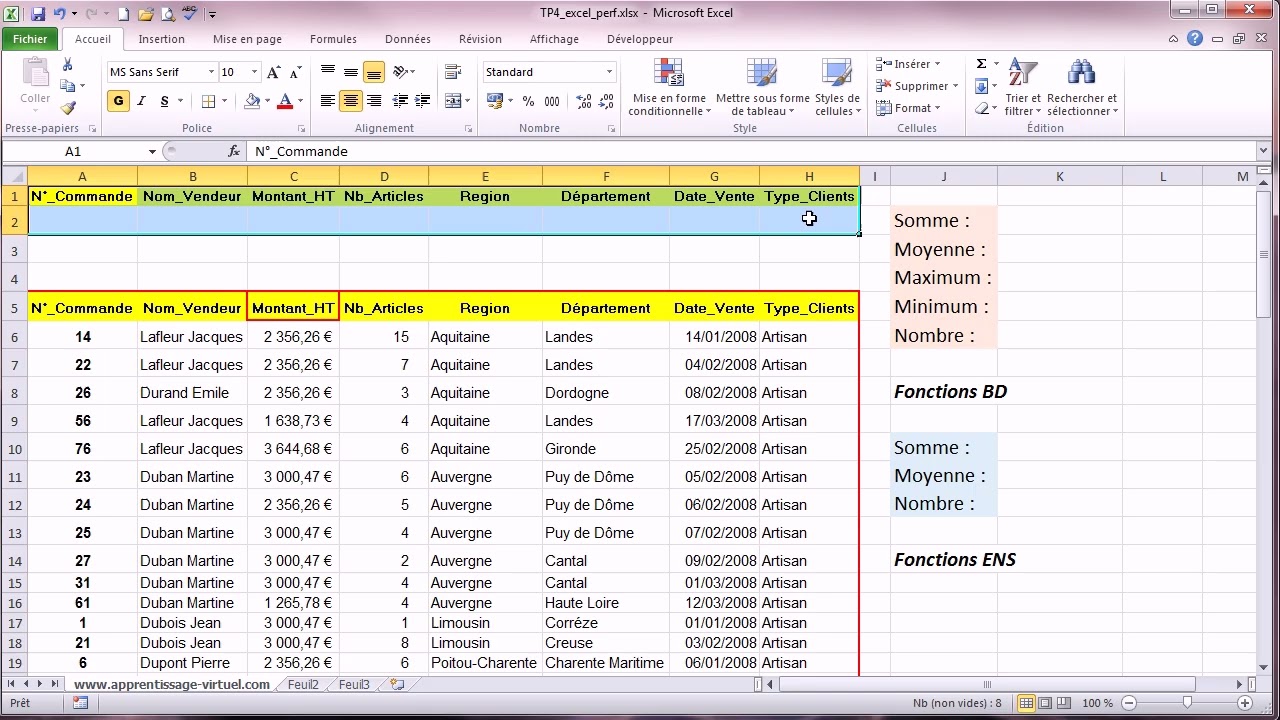Increase the font size
This screenshot has width=1280, height=720.
[275, 72]
